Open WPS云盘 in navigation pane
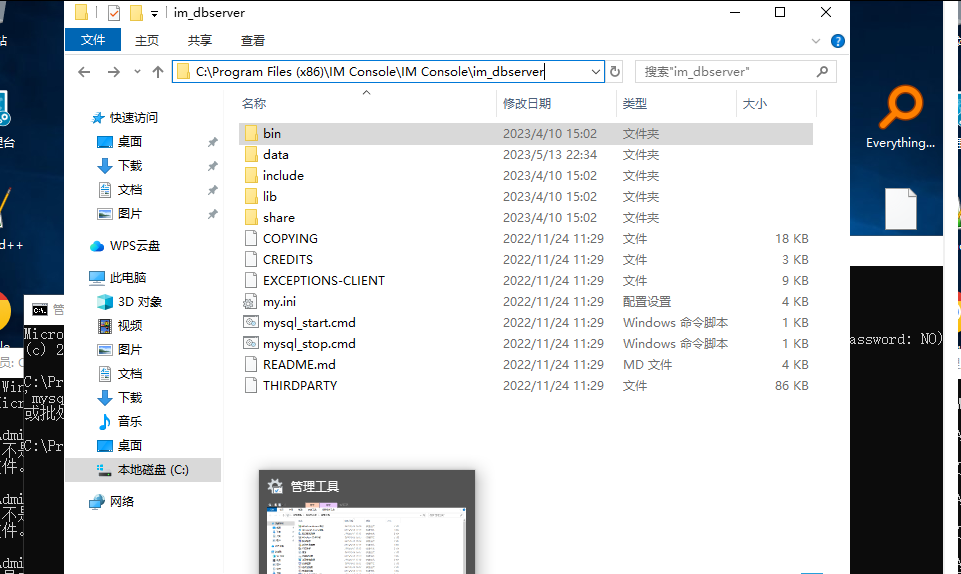 click(134, 246)
